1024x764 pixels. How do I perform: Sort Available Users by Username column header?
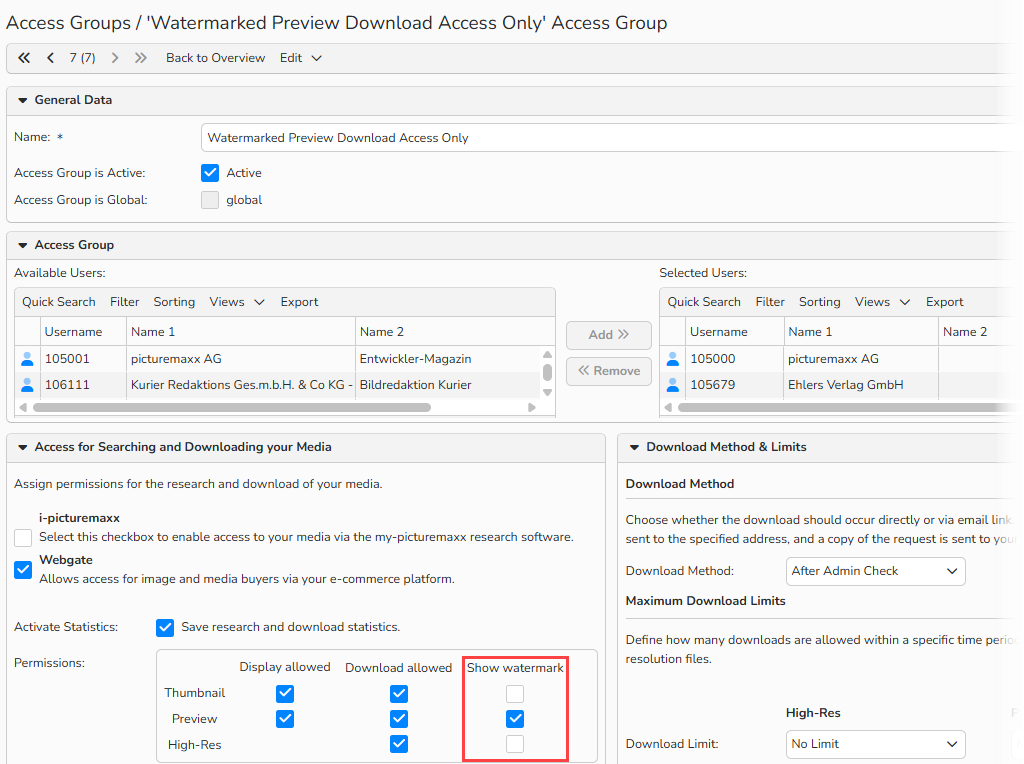83,332
